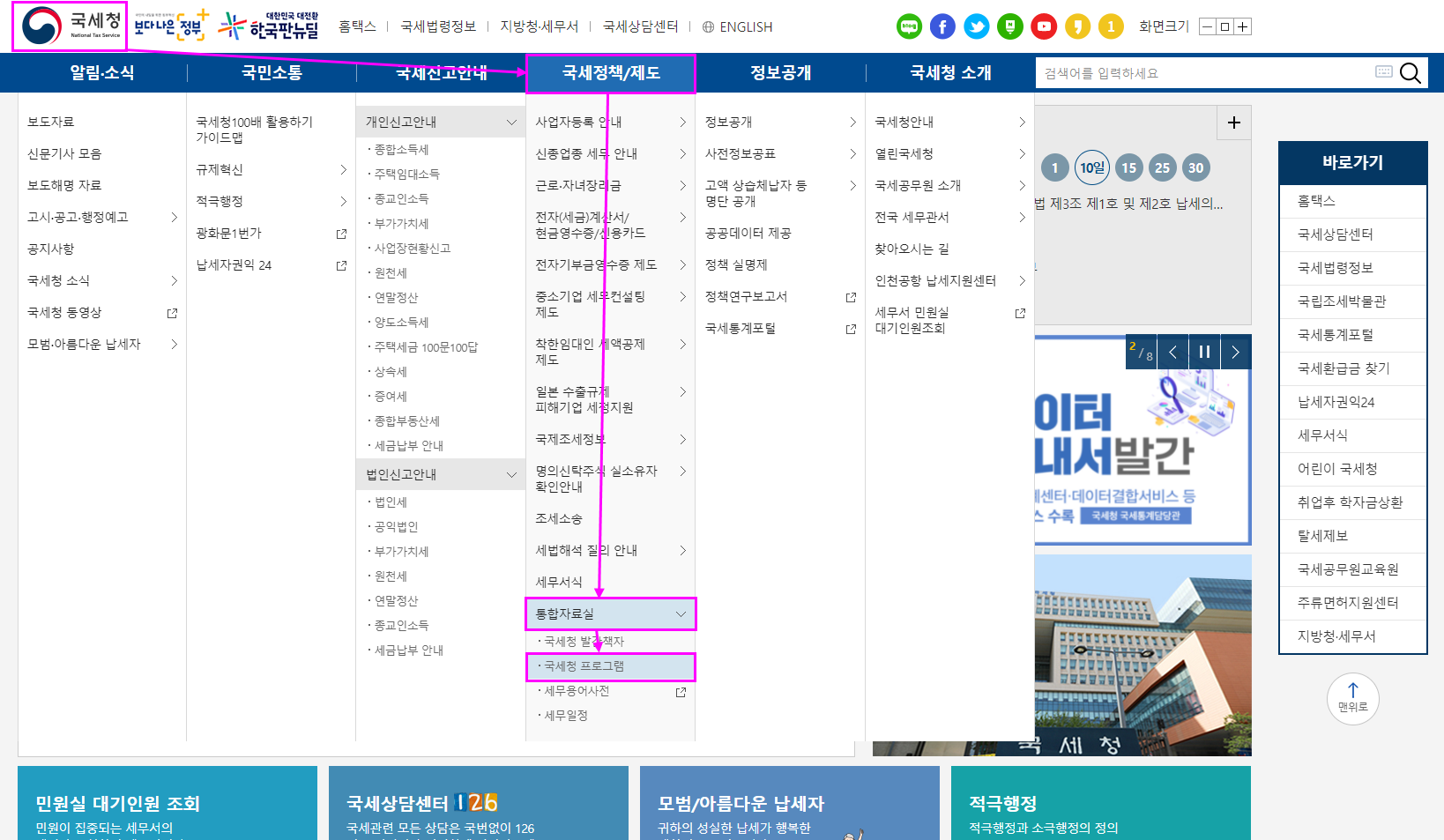Expand the 열린국세청 submenu arrow
Viewport: 1444px width, 840px height.
click(1023, 153)
